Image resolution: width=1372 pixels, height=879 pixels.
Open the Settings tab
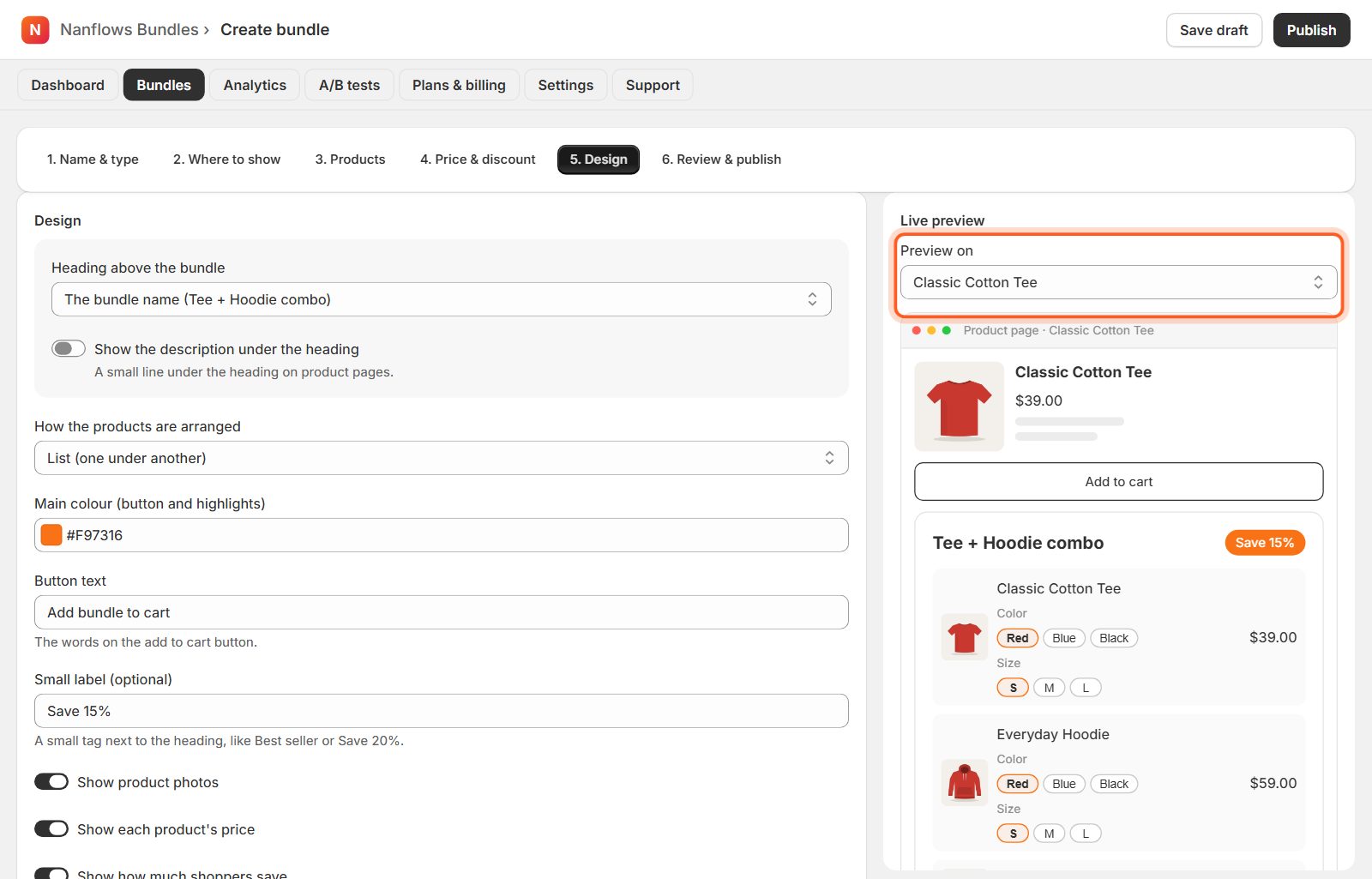pyautogui.click(x=566, y=85)
